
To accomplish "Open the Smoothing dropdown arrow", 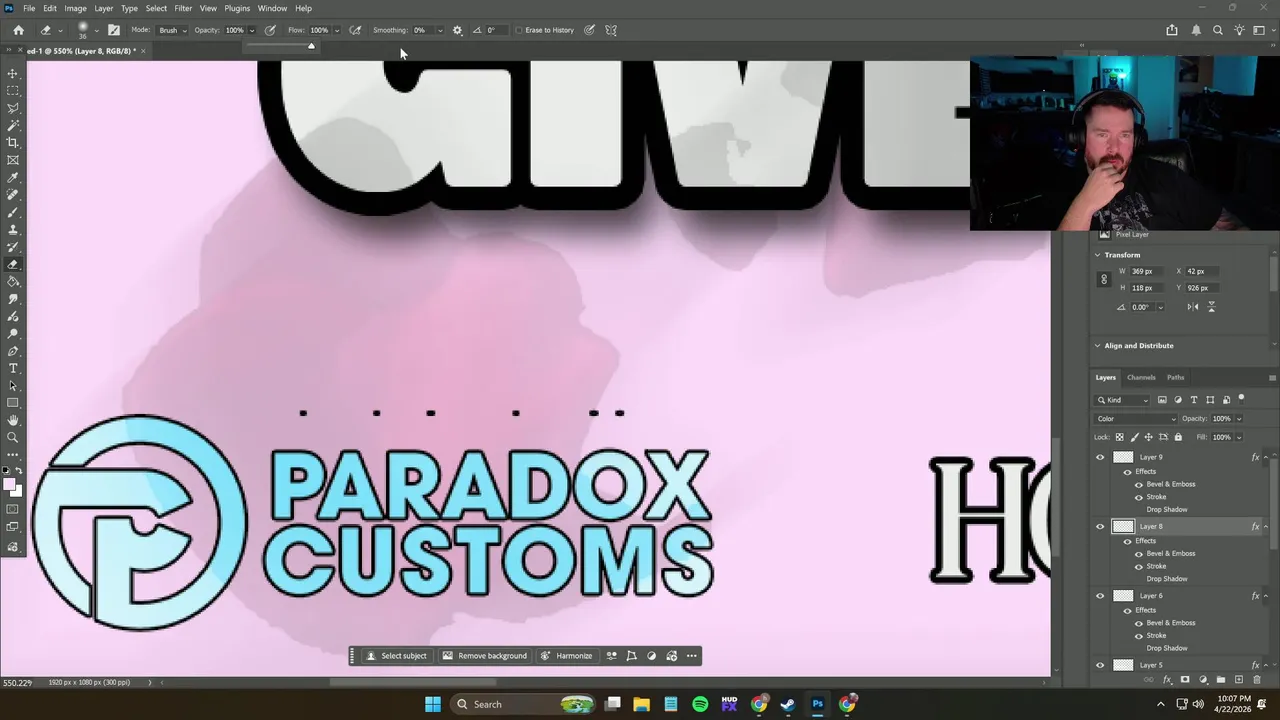I will (x=440, y=30).
